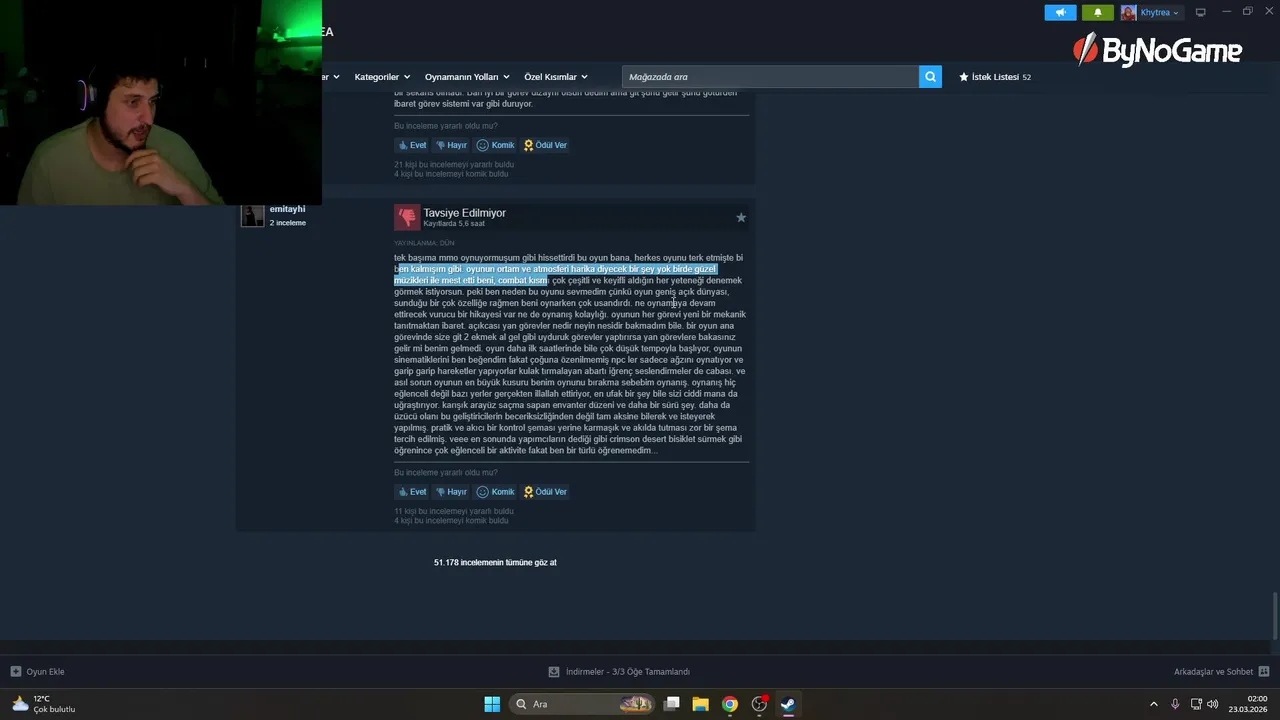Open Arkadaşlar ve Sohbet panel
Screen dimensions: 1280x720
(x=1221, y=672)
